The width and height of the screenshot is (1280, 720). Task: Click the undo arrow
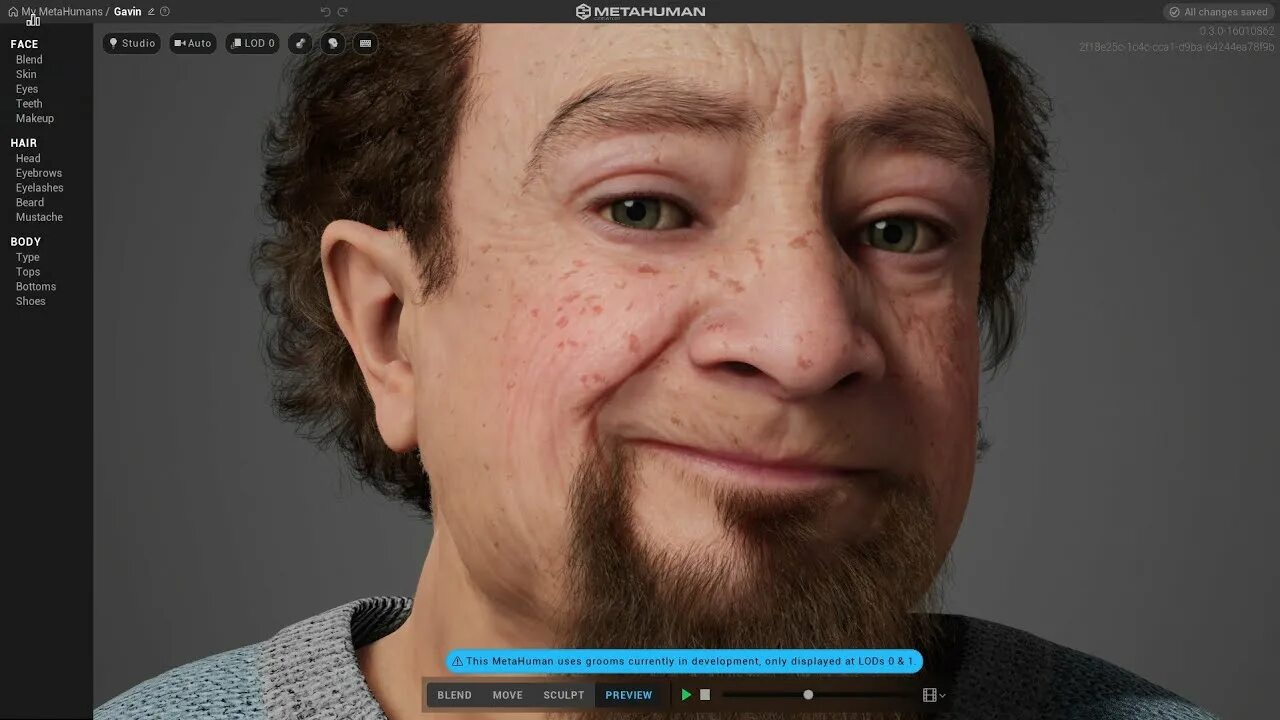pos(325,12)
